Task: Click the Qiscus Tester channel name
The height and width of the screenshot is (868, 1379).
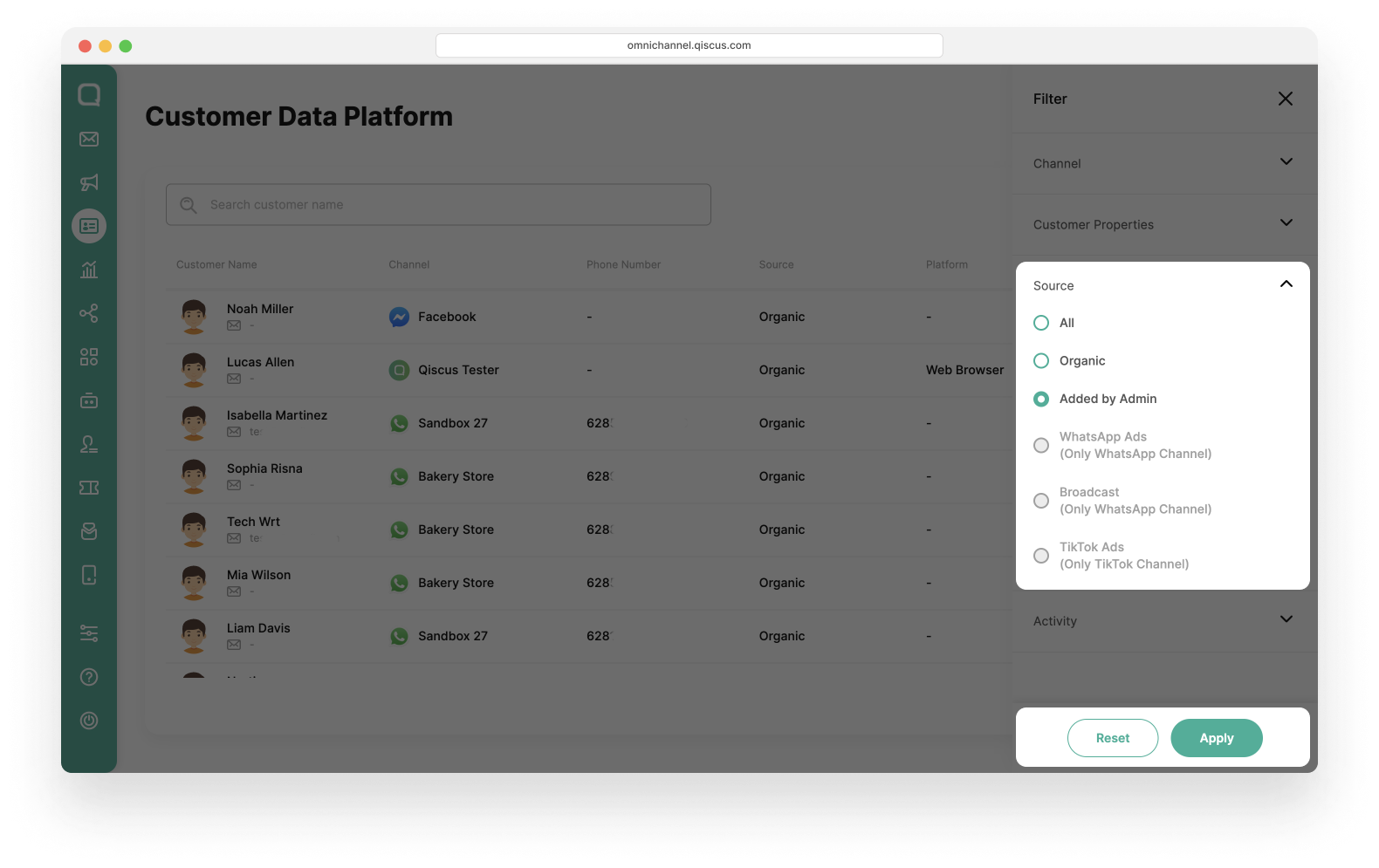Action: [x=458, y=371]
